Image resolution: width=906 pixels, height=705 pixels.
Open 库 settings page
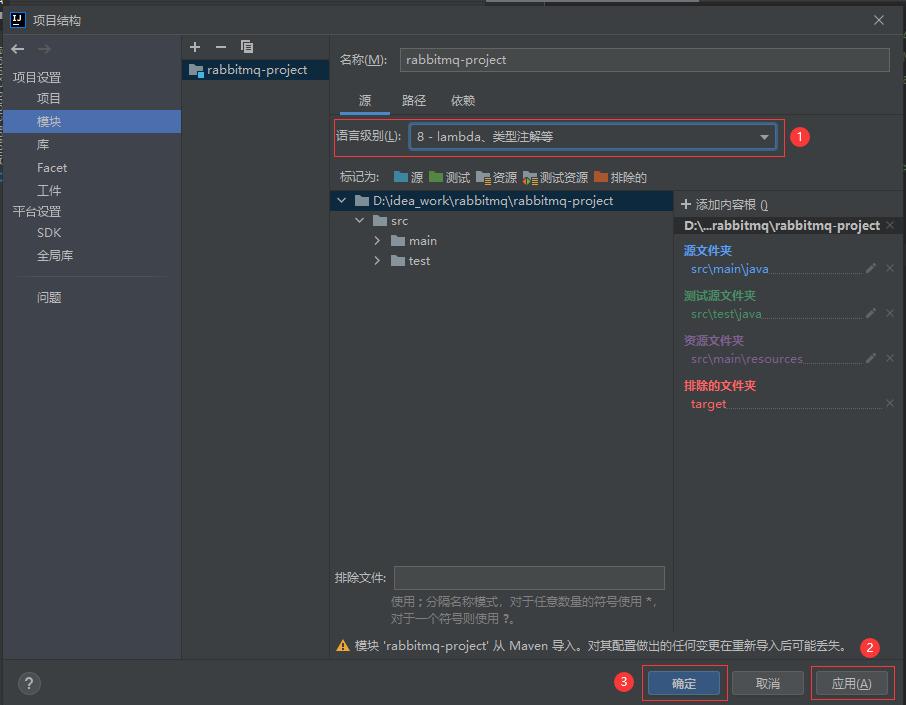pos(43,144)
